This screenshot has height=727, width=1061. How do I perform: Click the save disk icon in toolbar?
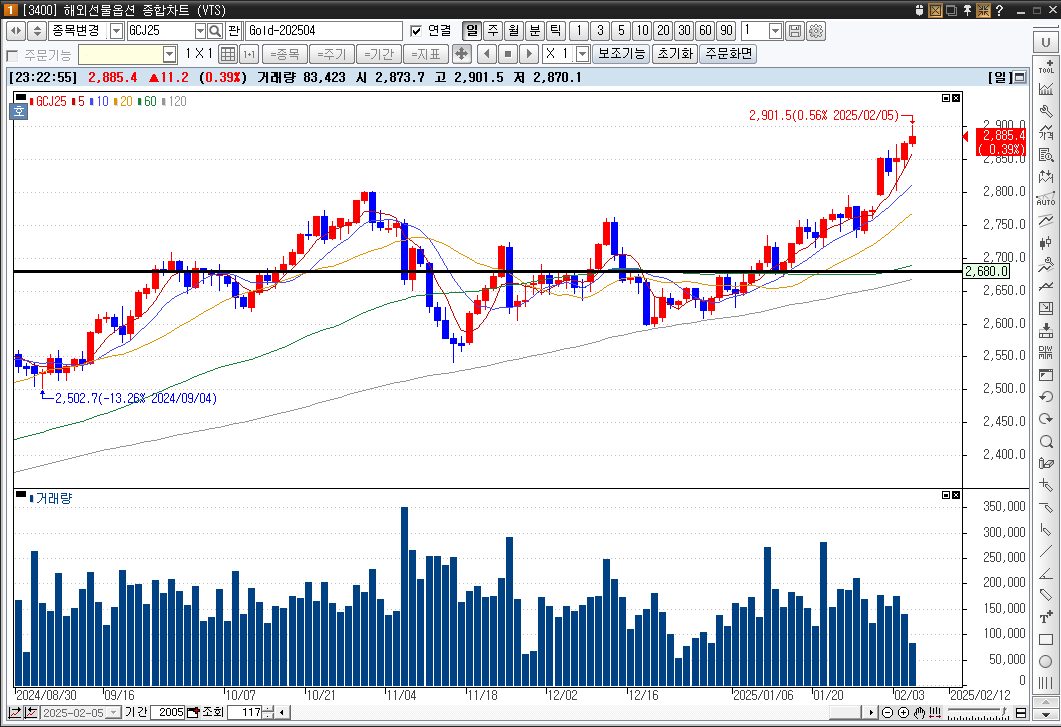click(x=795, y=30)
